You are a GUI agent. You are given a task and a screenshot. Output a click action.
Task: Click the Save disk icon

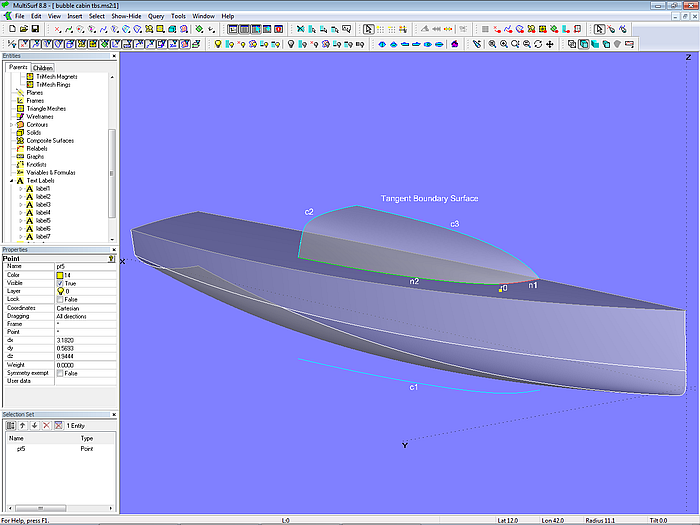[35, 30]
